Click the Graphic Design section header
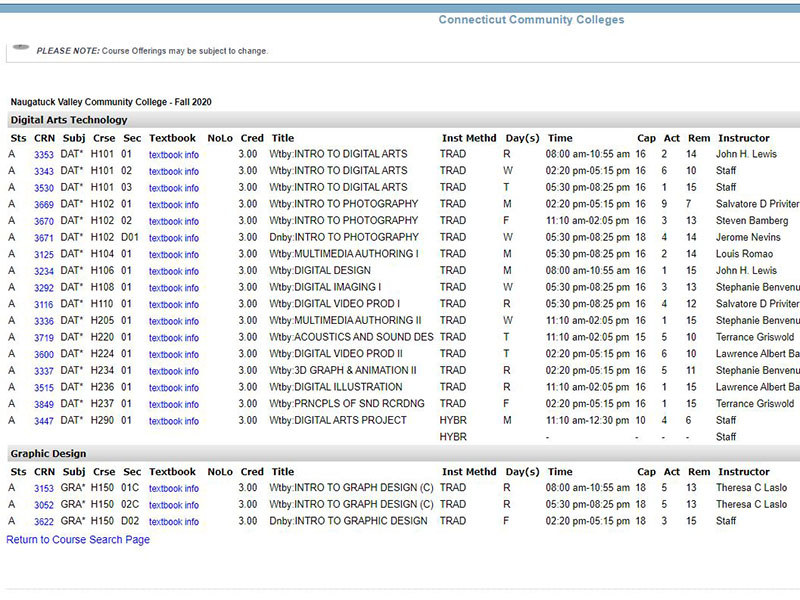 [48, 454]
